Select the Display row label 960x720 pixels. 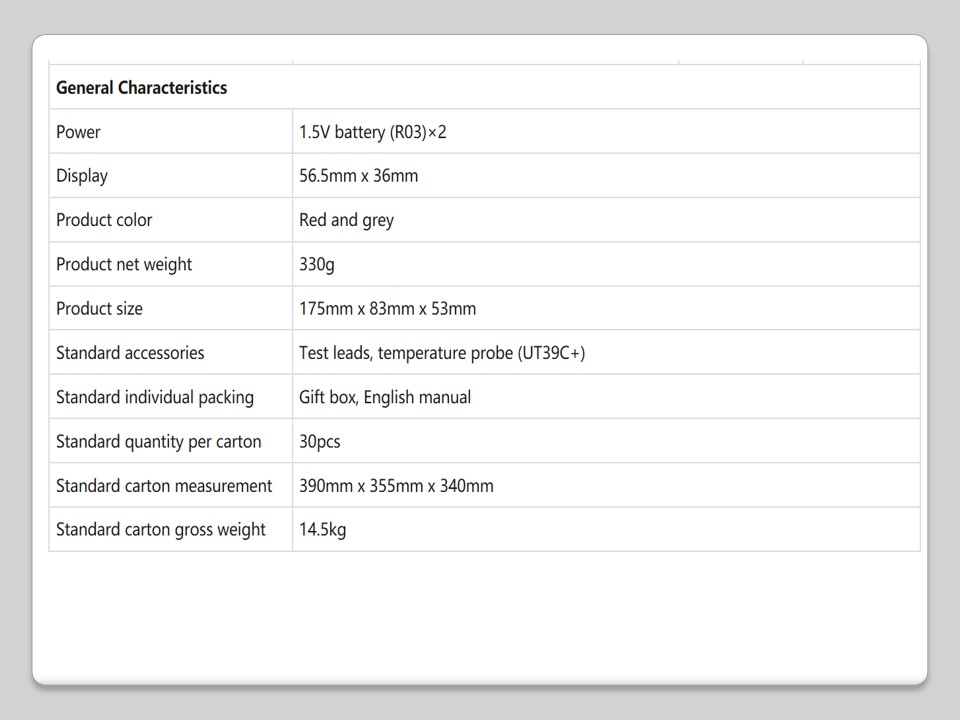(82, 176)
